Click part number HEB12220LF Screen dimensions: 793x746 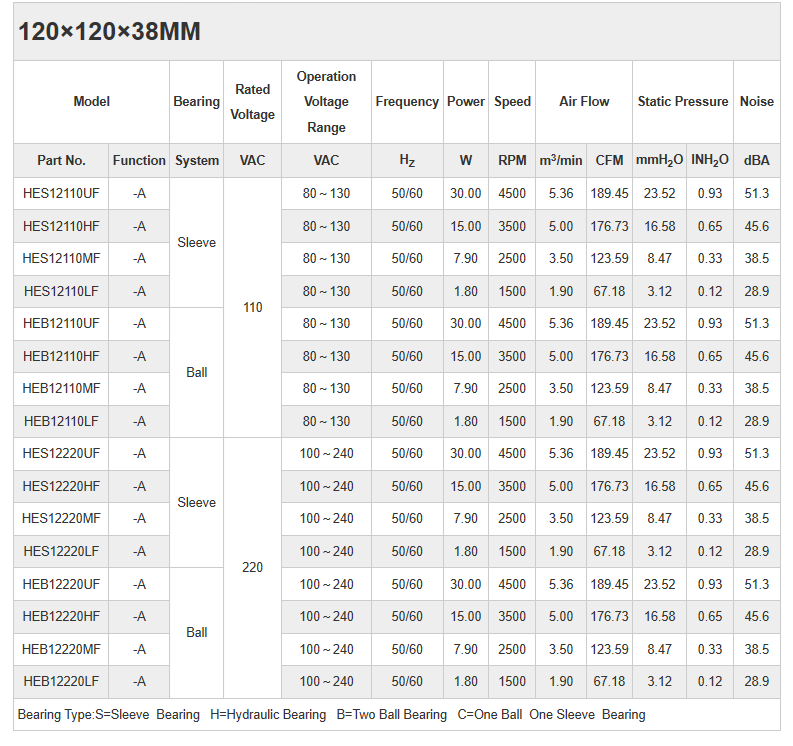pos(61,681)
